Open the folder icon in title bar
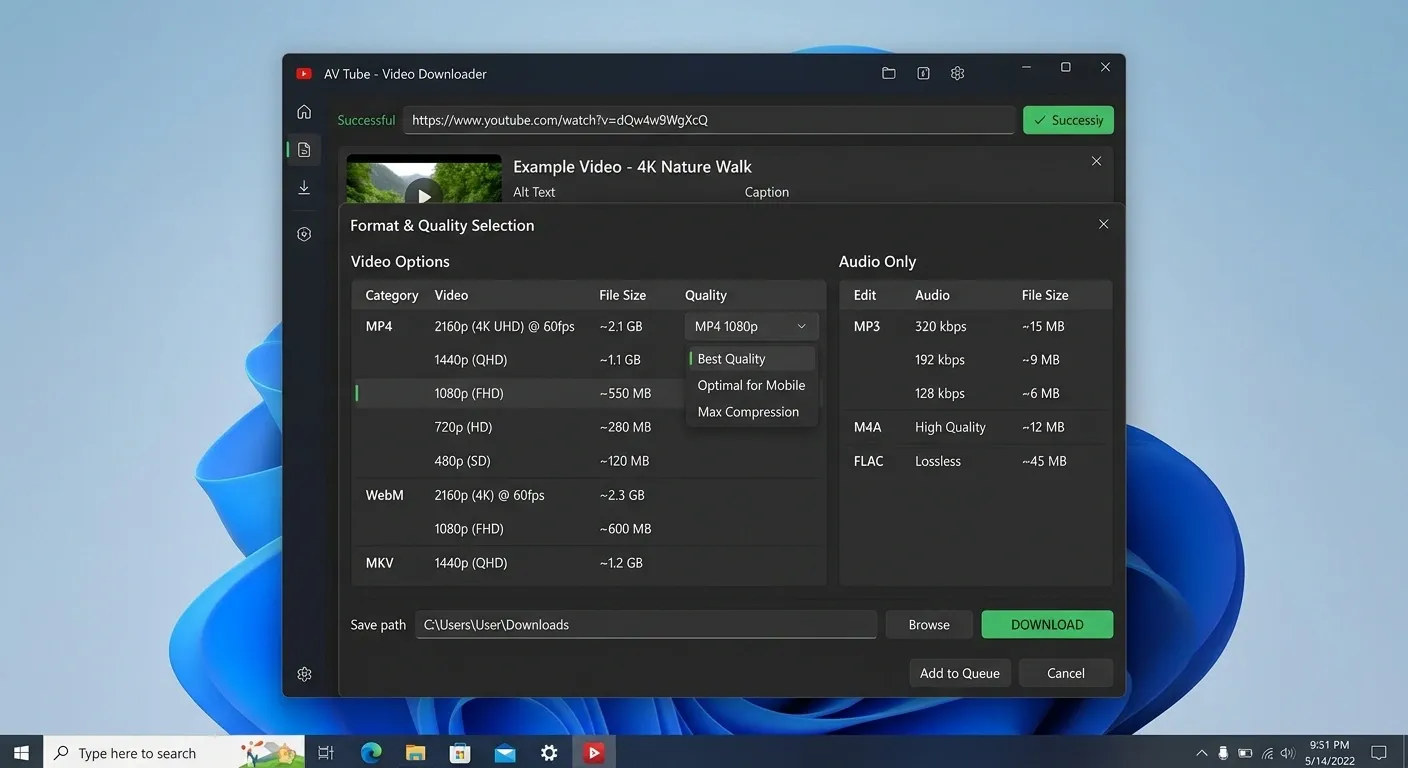Image resolution: width=1408 pixels, height=768 pixels. pyautogui.click(x=888, y=73)
